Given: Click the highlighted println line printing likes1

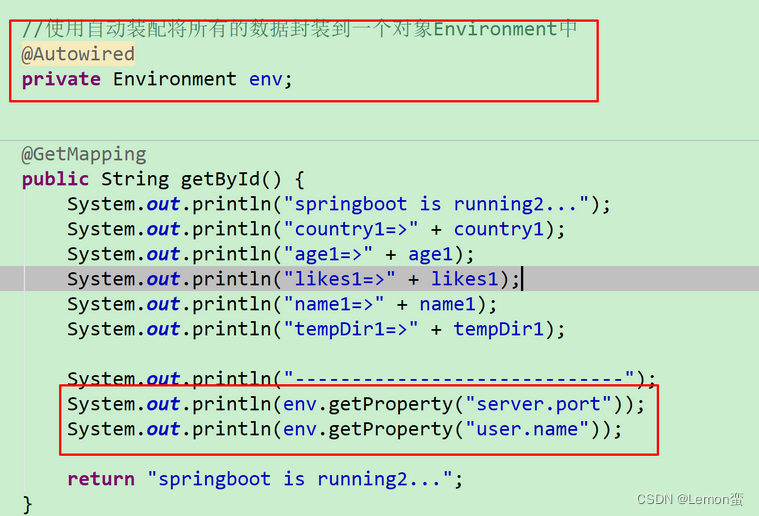Looking at the screenshot, I should (294, 279).
